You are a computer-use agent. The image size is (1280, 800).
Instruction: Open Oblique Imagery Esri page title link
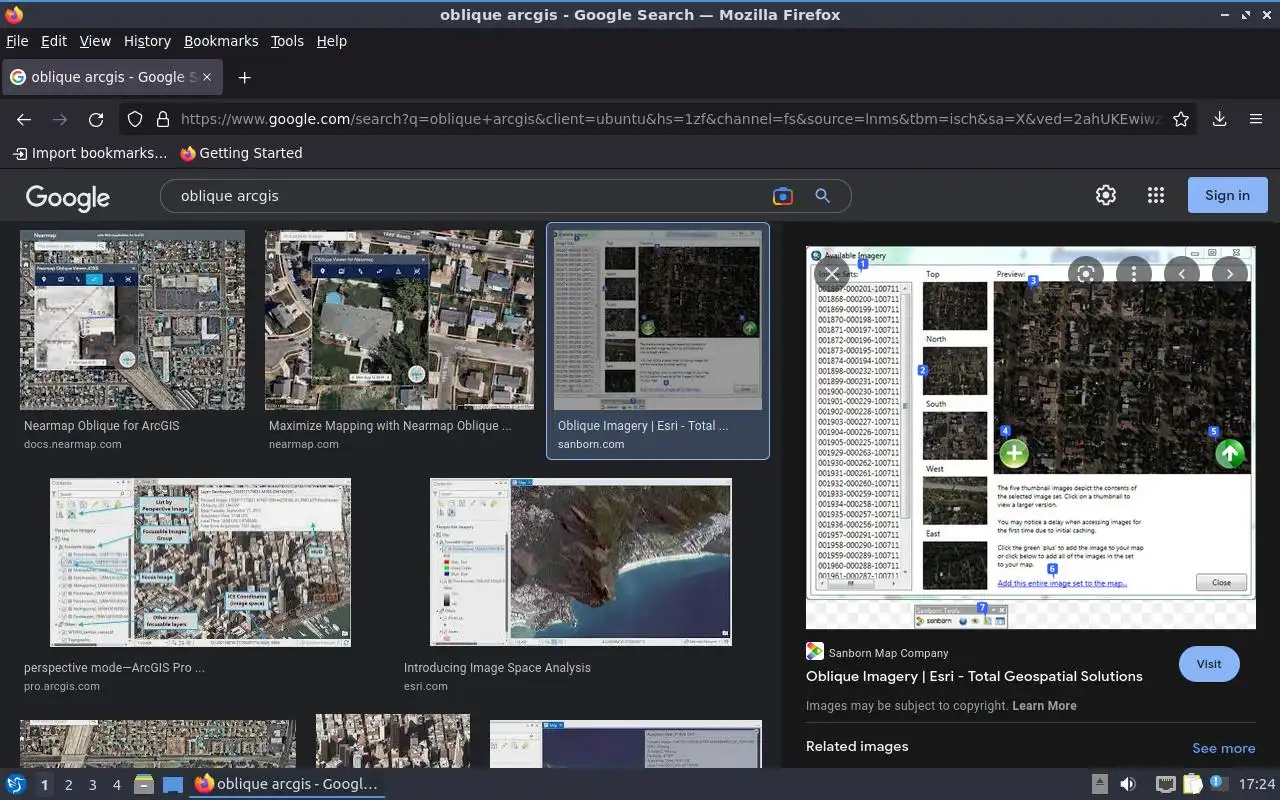pyautogui.click(x=974, y=676)
